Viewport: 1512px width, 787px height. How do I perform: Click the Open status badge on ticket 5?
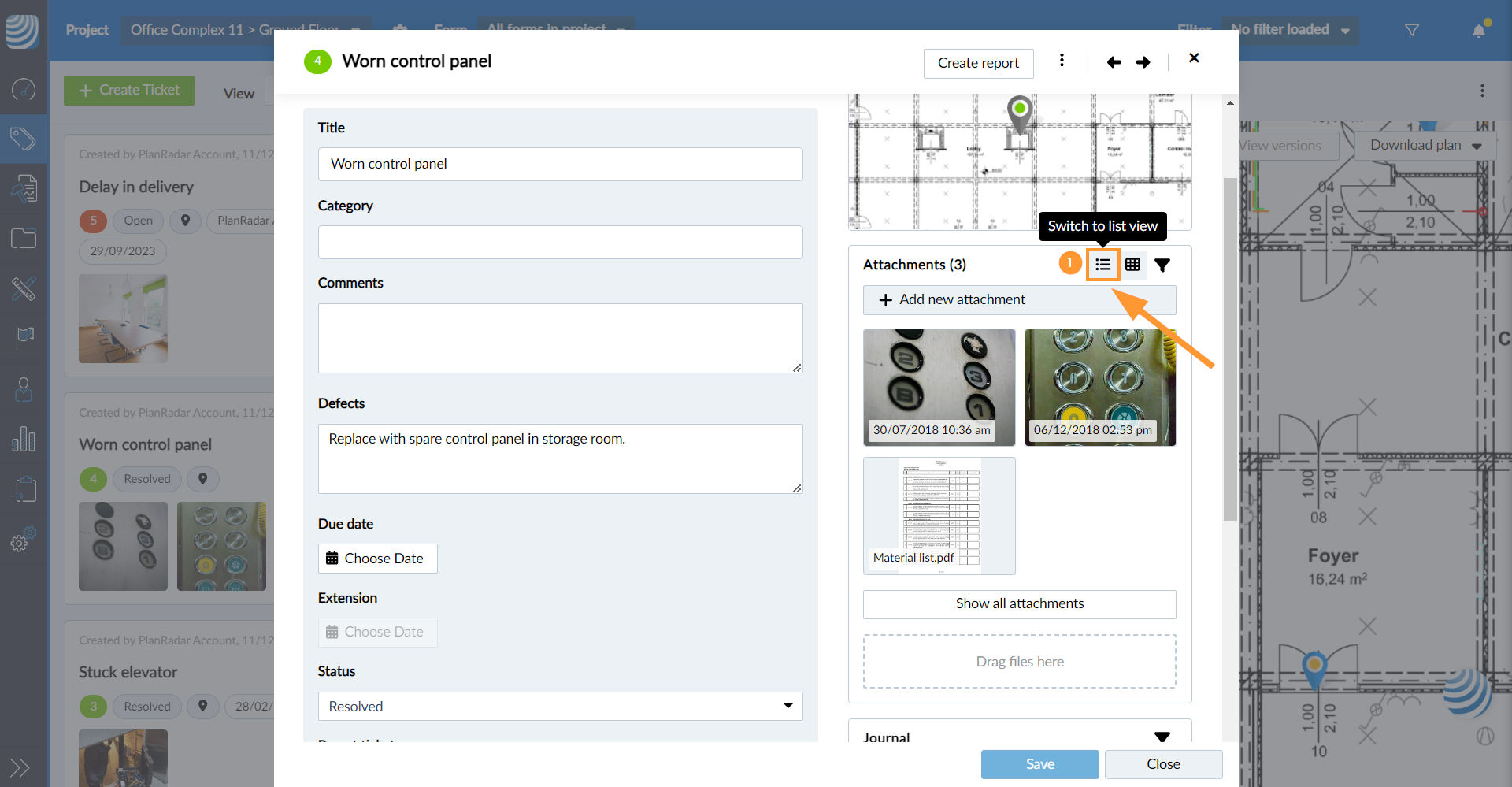click(139, 221)
